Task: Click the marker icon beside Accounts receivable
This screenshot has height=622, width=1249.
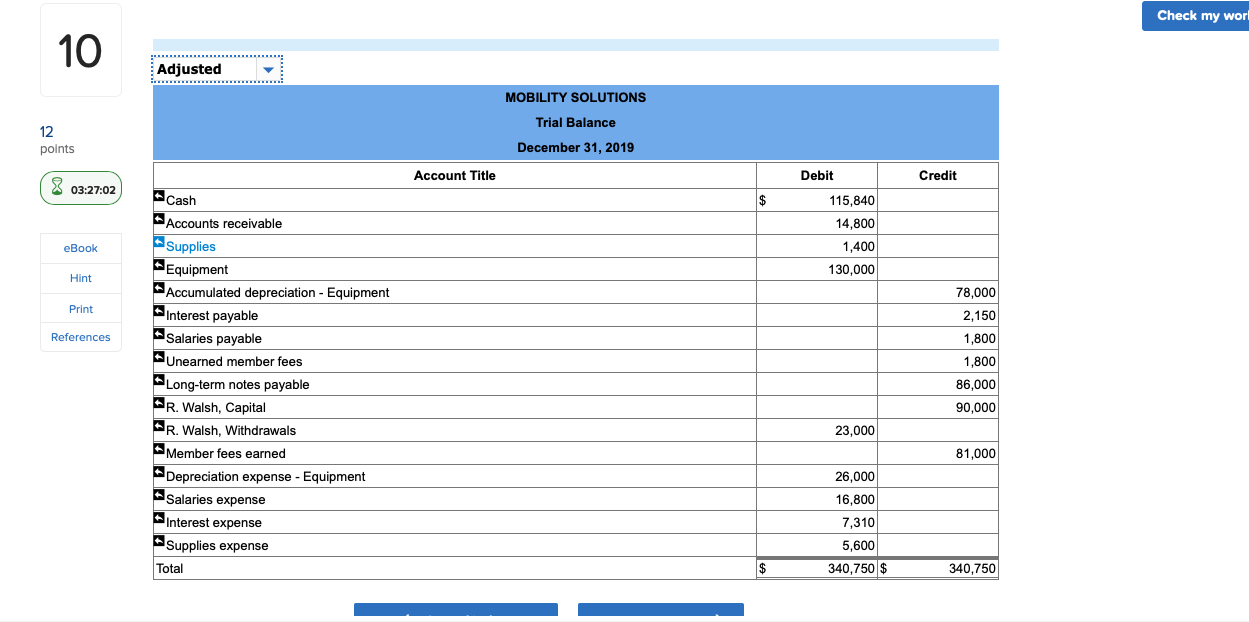Action: click(157, 218)
